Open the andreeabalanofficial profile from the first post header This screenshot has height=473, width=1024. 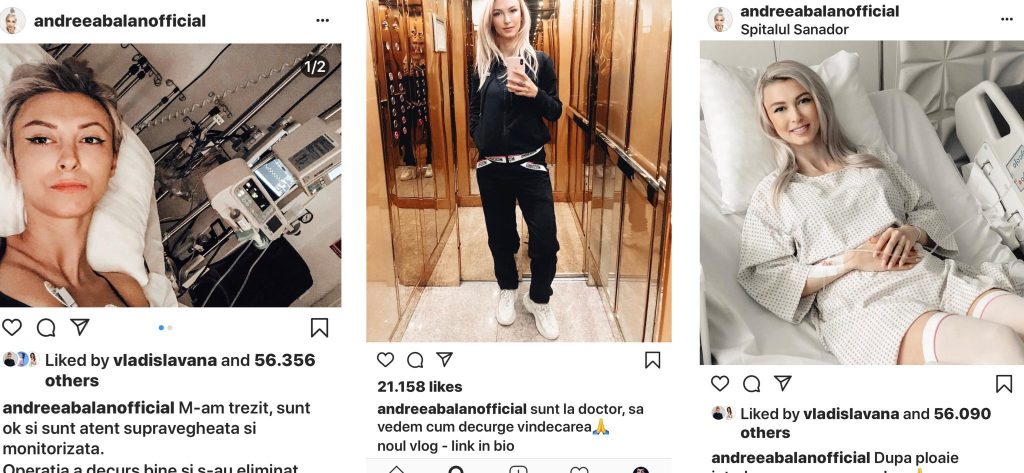point(120,21)
